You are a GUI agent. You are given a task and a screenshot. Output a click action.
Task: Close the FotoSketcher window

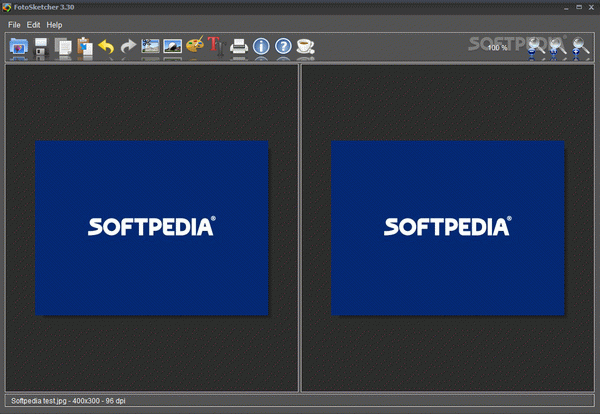[x=591, y=7]
